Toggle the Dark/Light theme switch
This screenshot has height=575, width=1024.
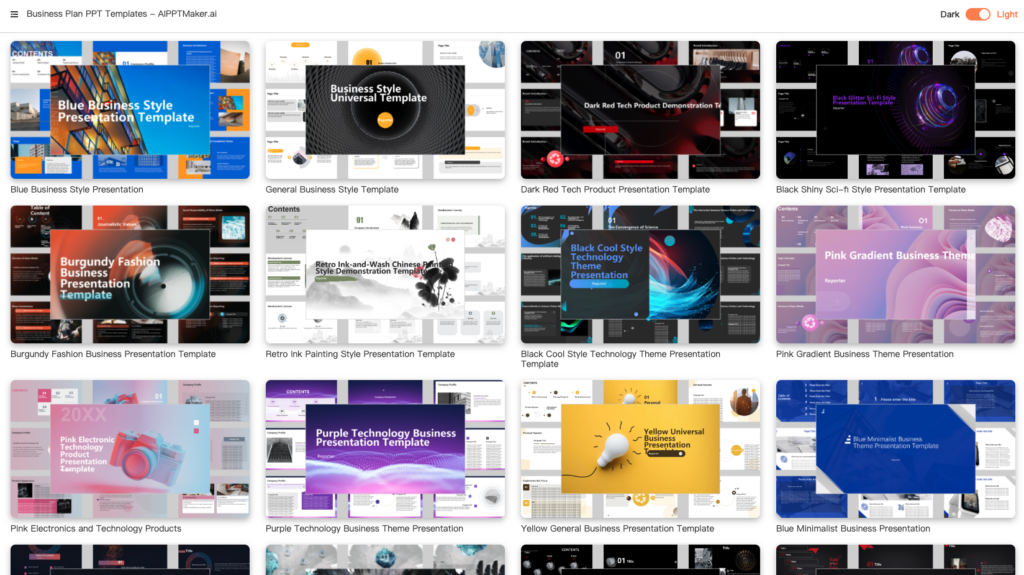pyautogui.click(x=977, y=14)
